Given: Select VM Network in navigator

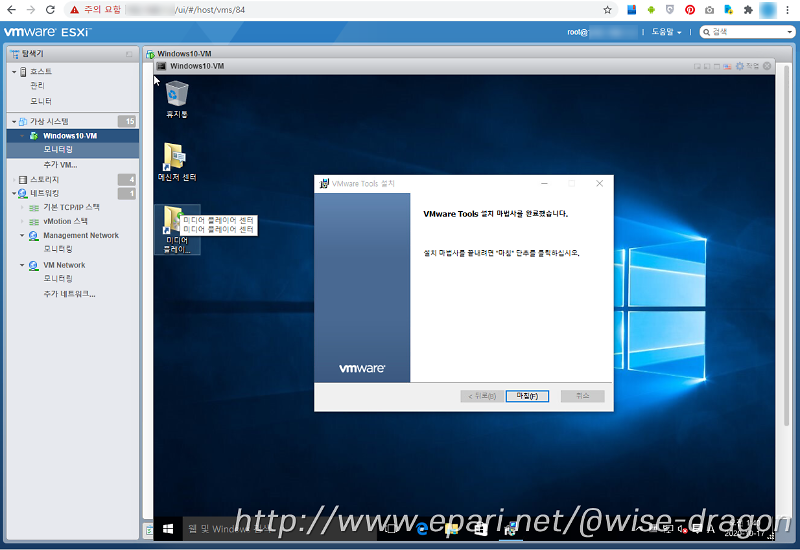Looking at the screenshot, I should [x=64, y=265].
